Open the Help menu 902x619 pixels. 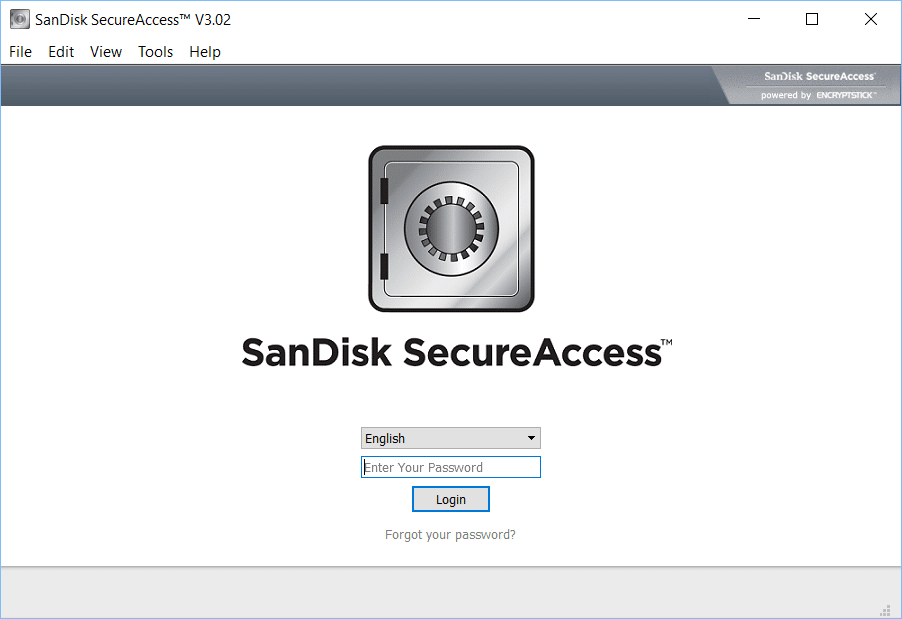pos(205,52)
